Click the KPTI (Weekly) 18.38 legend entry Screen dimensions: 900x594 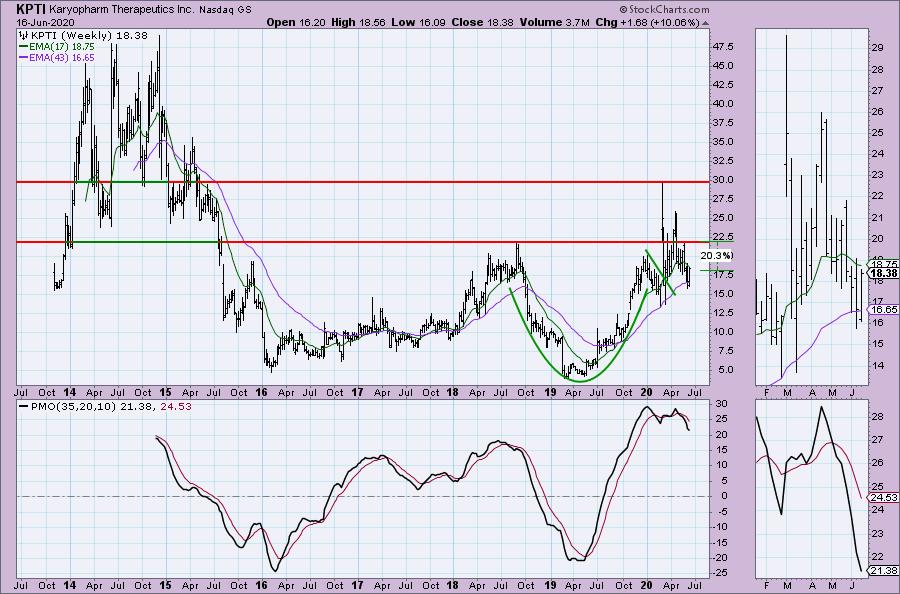(89, 36)
